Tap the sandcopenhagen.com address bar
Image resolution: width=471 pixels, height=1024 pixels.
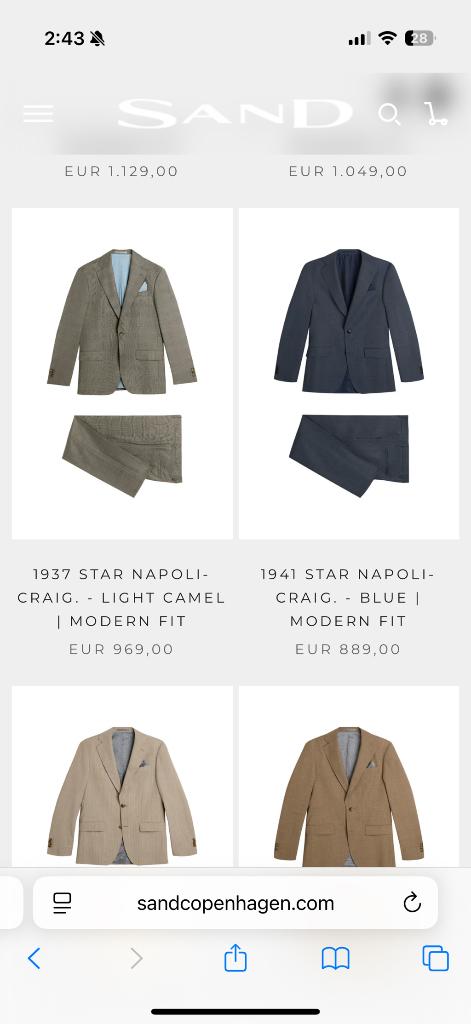tap(235, 903)
